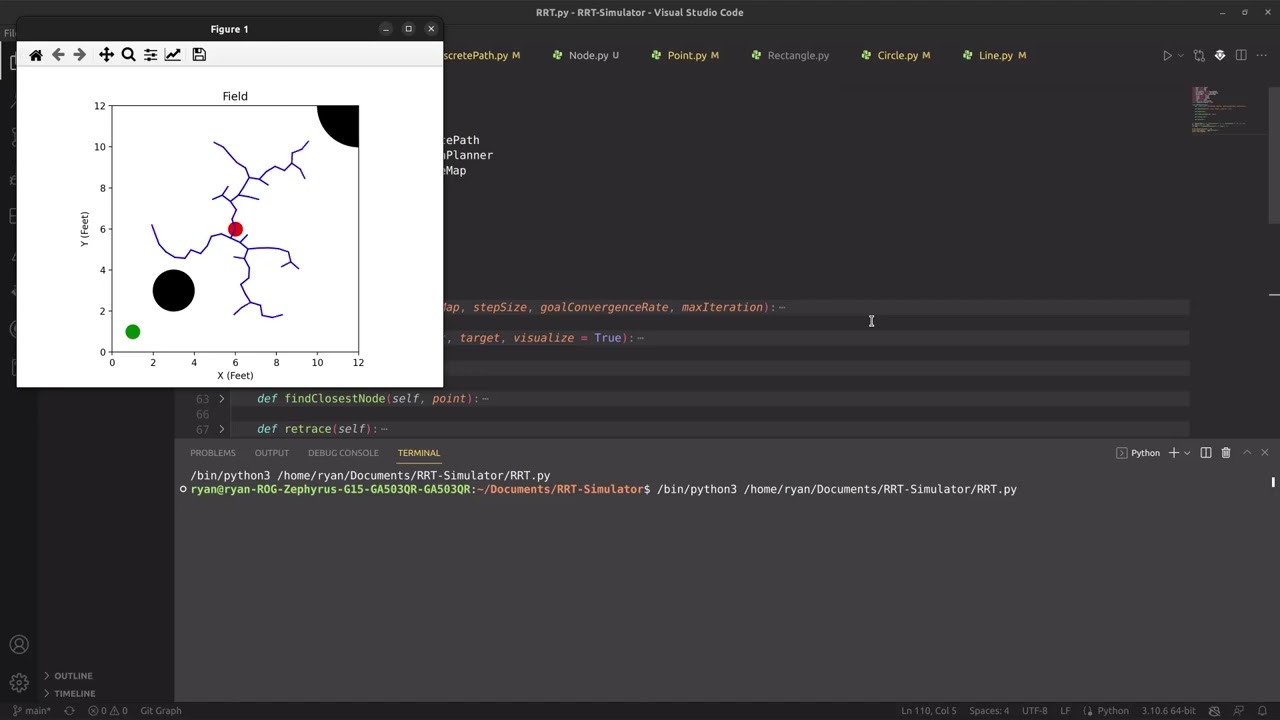Split the editor right
The height and width of the screenshot is (720, 1280).
click(1241, 56)
